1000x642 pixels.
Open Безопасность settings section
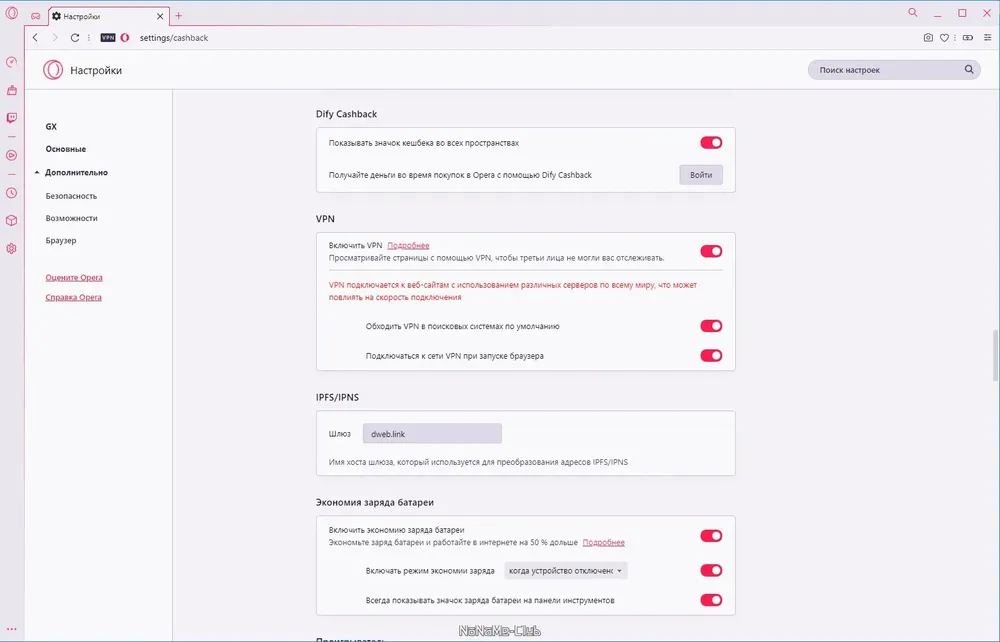coord(71,196)
